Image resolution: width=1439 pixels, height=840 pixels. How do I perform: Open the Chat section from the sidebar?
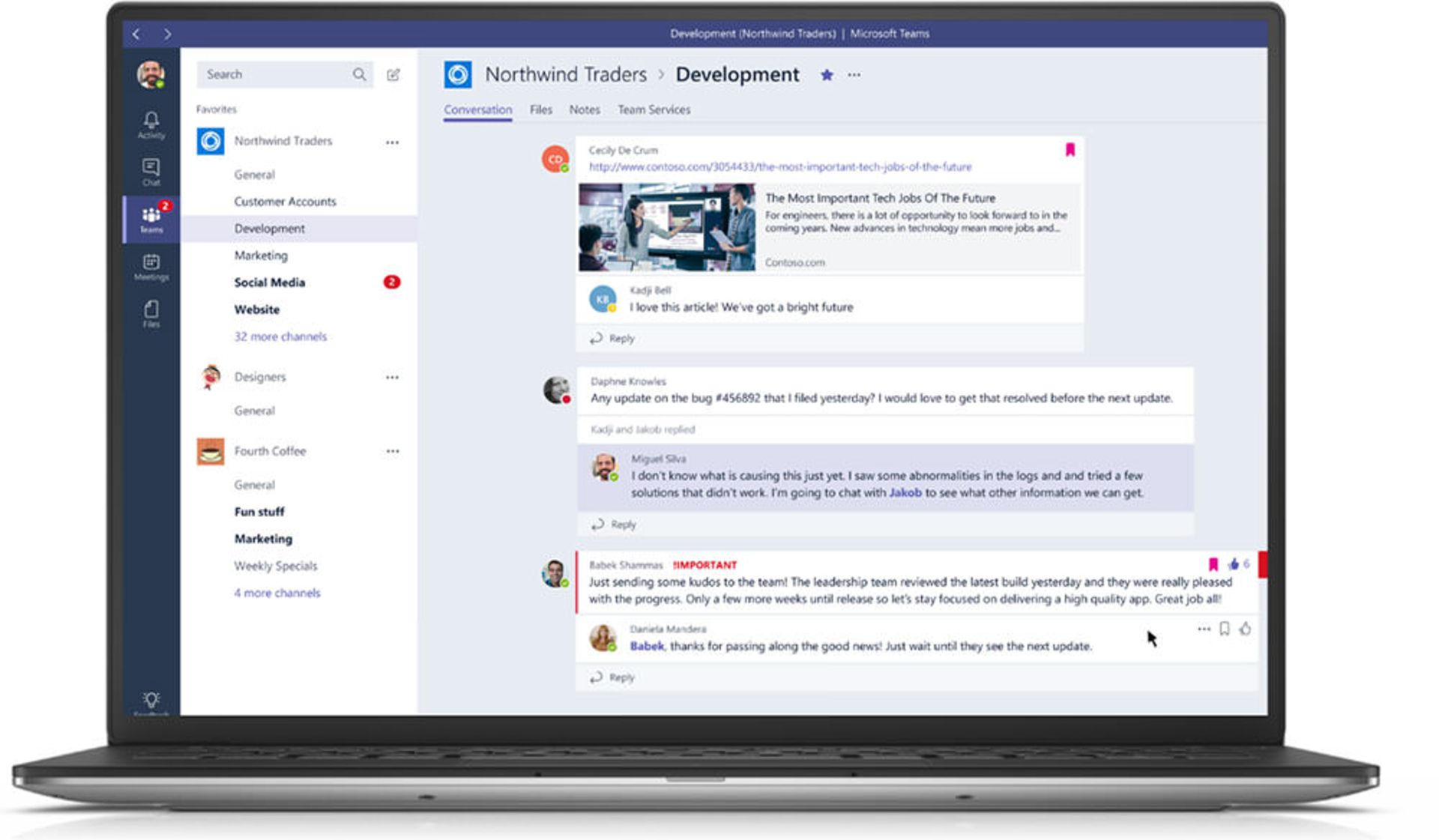151,171
